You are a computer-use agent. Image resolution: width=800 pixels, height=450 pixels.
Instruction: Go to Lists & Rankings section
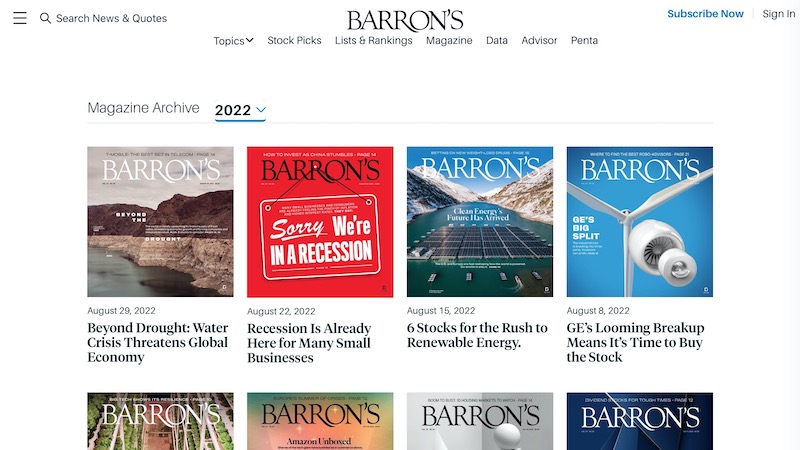[x=373, y=40]
